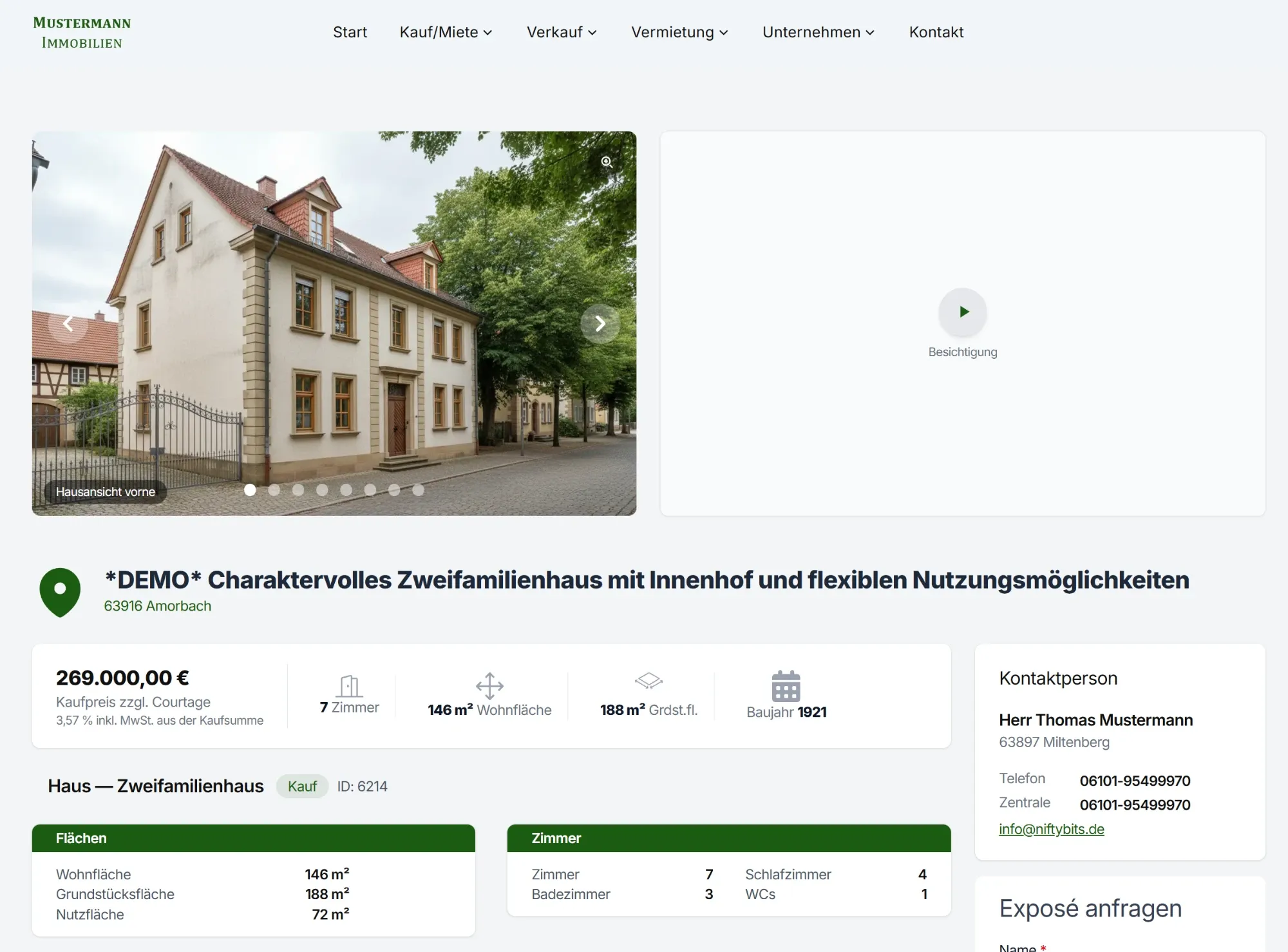Expand the Kauf/Miete dropdown menu
The width and height of the screenshot is (1288, 952).
click(x=446, y=32)
